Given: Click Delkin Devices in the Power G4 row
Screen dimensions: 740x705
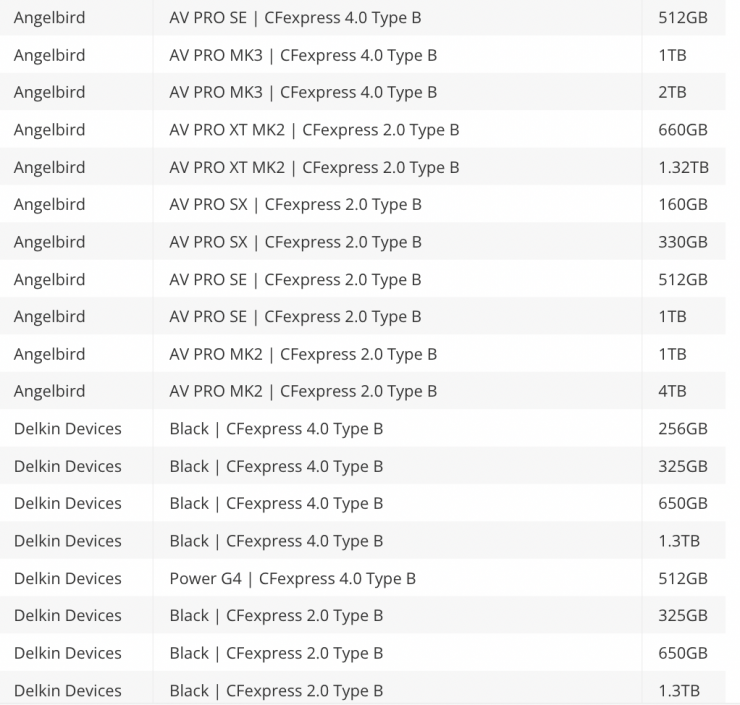Looking at the screenshot, I should 68,578.
